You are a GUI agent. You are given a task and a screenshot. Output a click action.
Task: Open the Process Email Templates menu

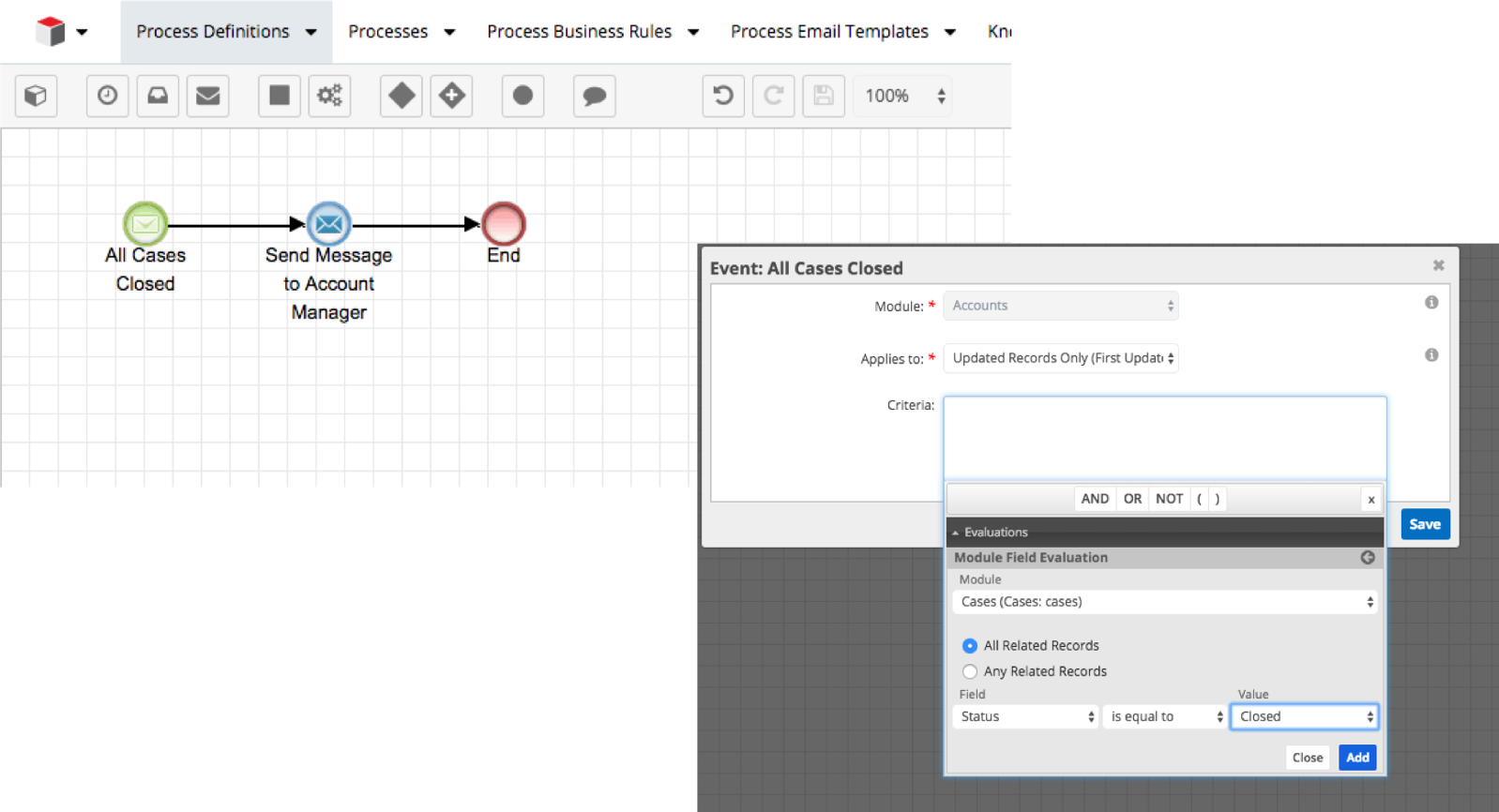pos(842,32)
